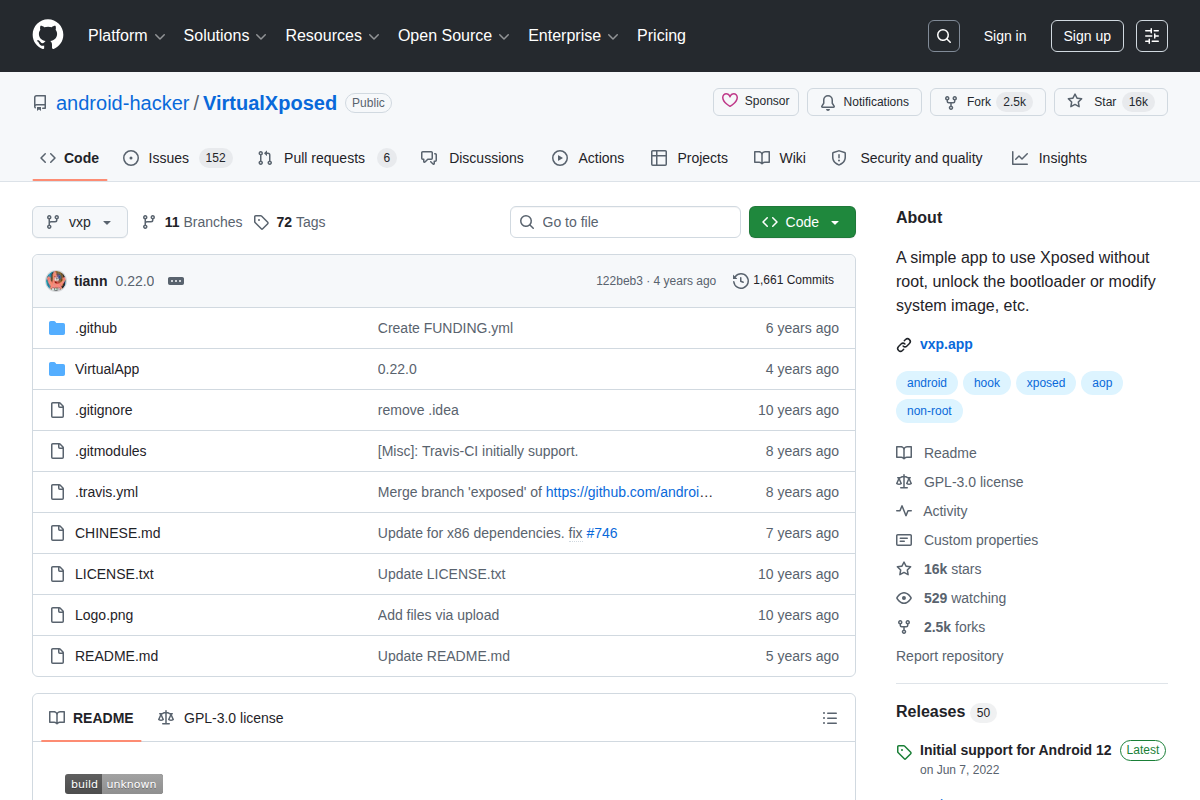1200x800 pixels.
Task: Select the hook topic tag
Action: pyautogui.click(x=987, y=383)
